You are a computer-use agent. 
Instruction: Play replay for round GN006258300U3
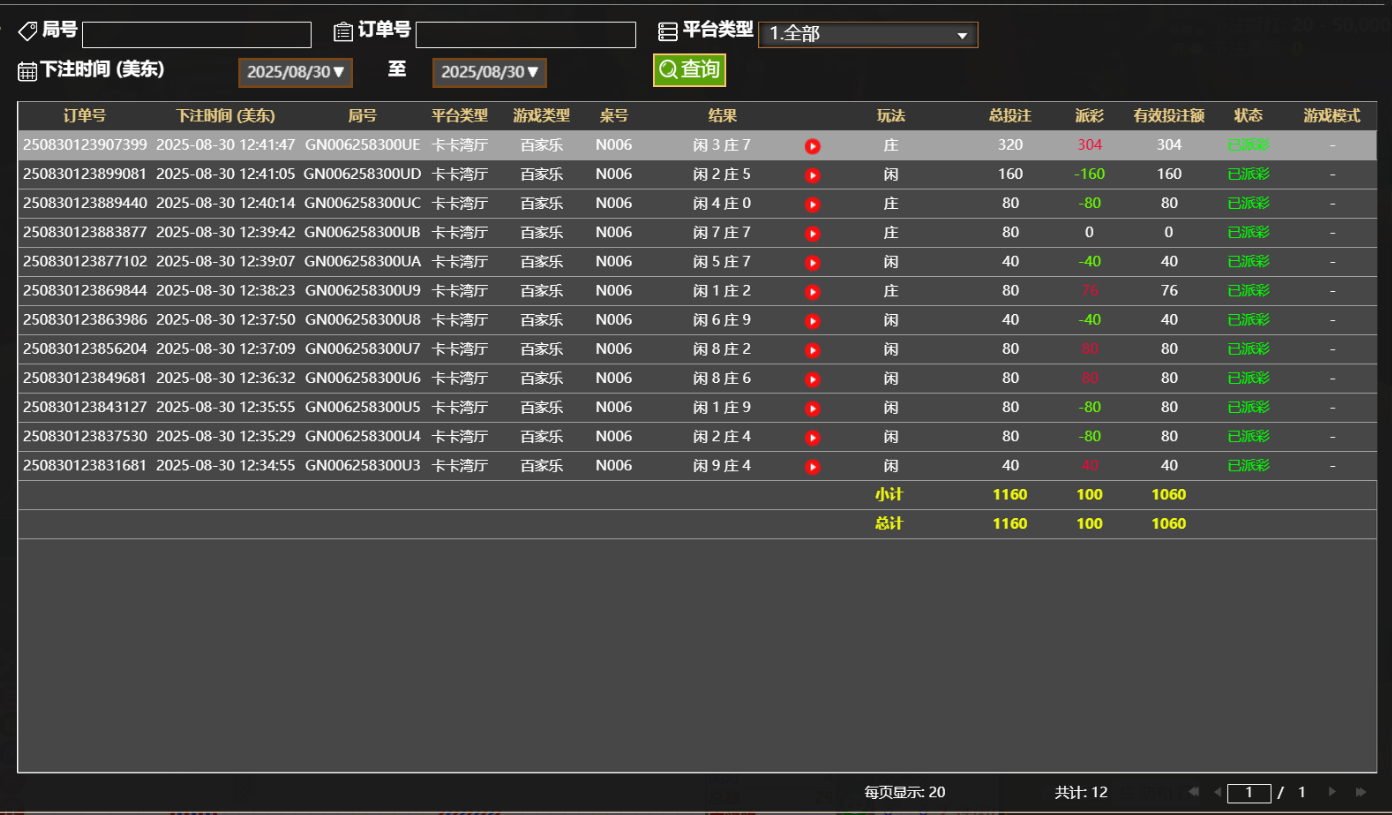[x=812, y=466]
